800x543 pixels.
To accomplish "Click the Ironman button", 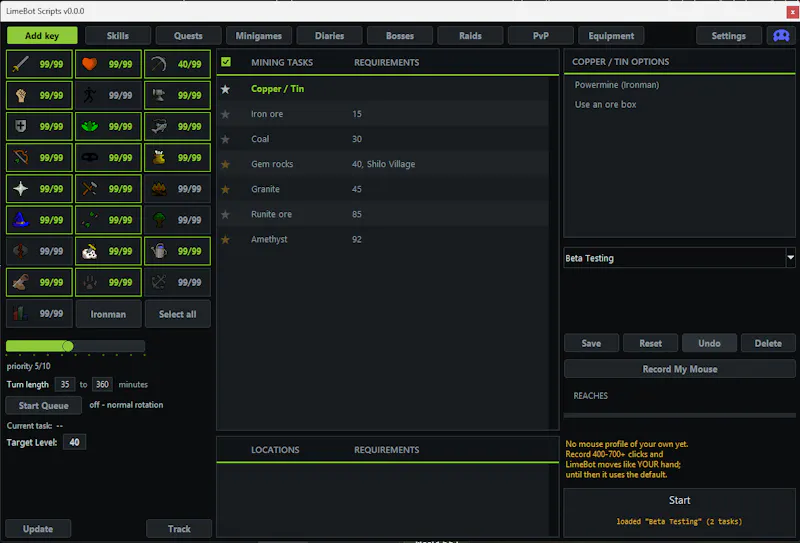I will pyautogui.click(x=108, y=314).
